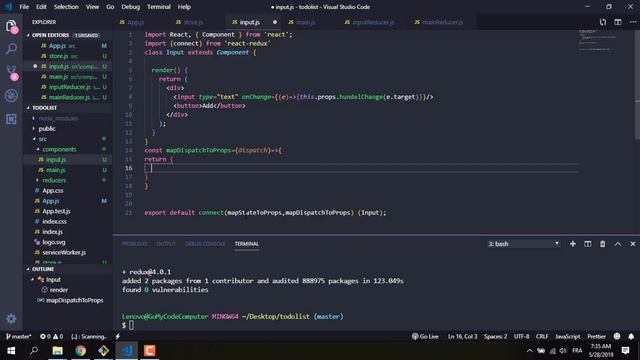Maximize the panel with up chevron
Screen dimensions: 640x360
tap(618, 244)
